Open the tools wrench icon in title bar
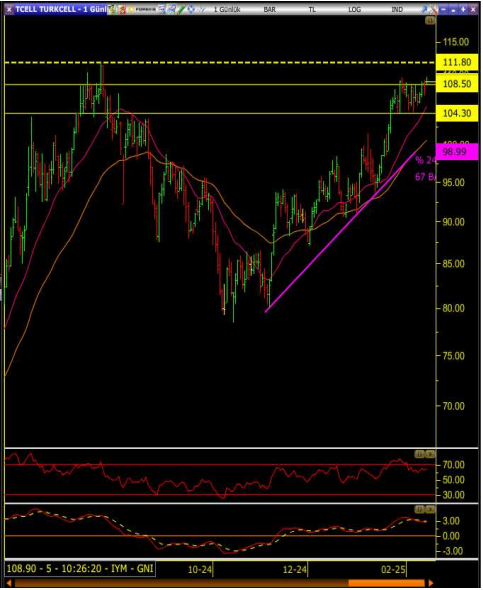This screenshot has height=590, width=483. tap(434, 9)
